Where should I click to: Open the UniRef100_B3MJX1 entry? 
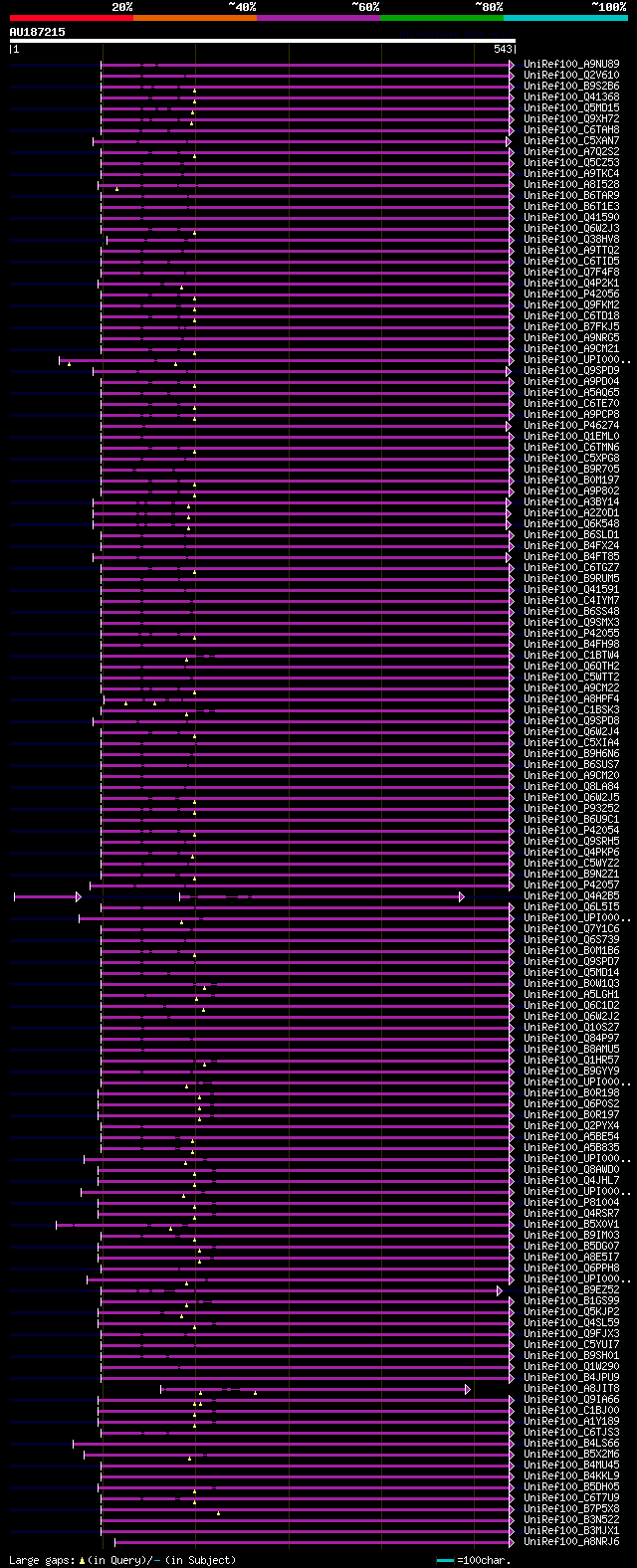tap(571, 1531)
